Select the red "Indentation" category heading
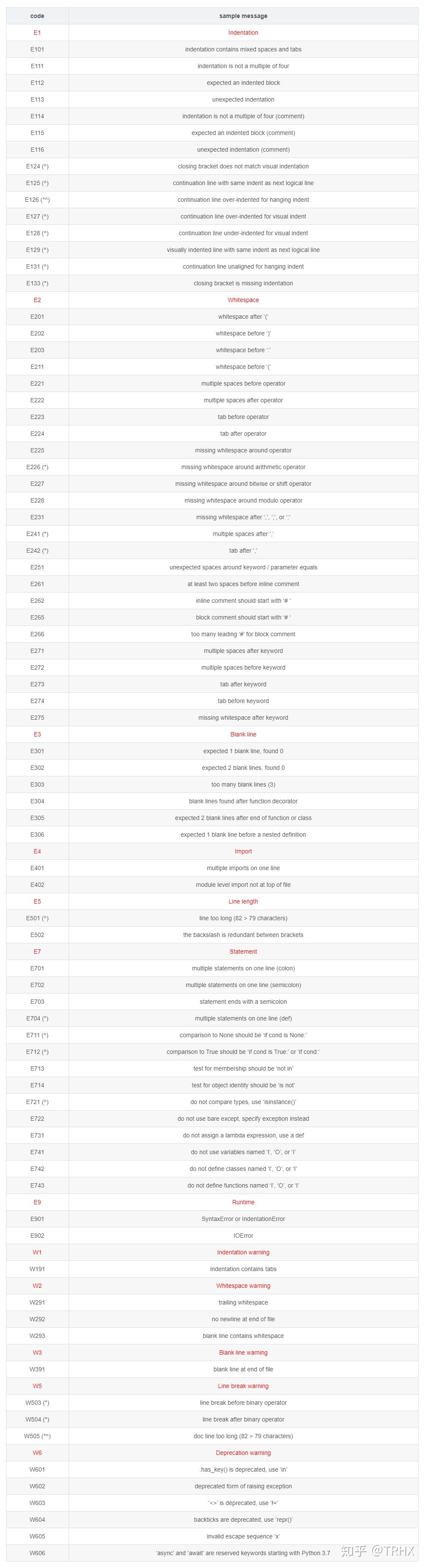Image resolution: width=425 pixels, height=1568 pixels. 243,33
